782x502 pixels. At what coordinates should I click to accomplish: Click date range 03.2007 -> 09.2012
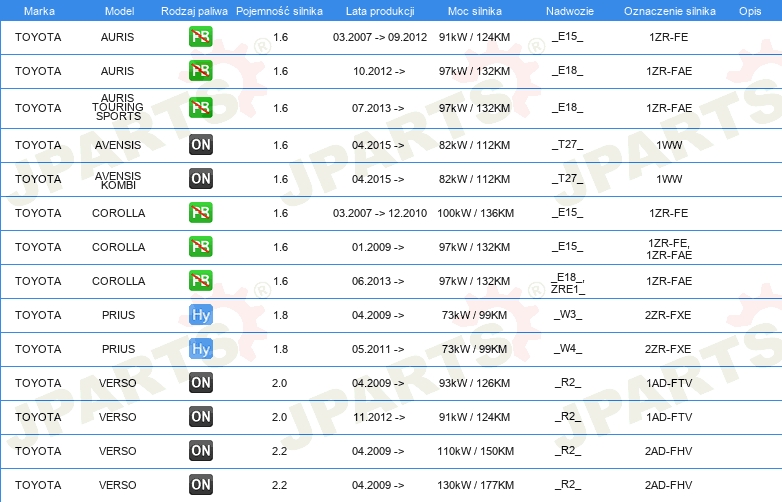coord(380,37)
